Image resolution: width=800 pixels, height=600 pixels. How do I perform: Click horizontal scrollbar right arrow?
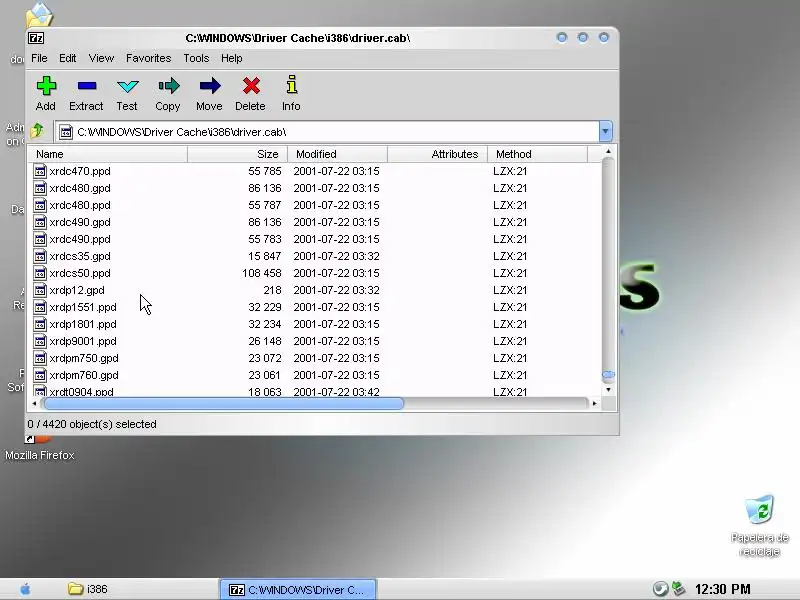(594, 404)
